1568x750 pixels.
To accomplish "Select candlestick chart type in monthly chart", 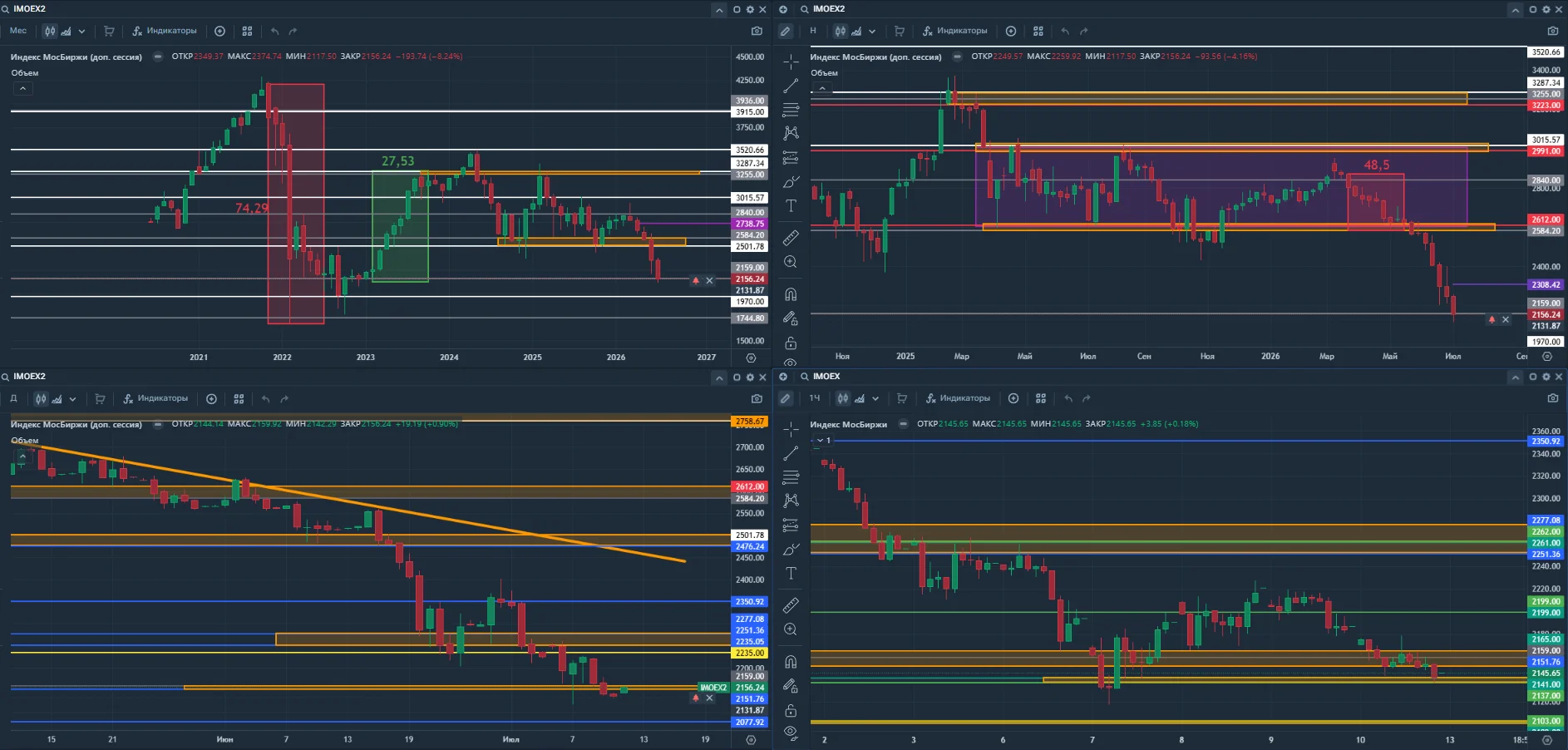I will (50, 31).
